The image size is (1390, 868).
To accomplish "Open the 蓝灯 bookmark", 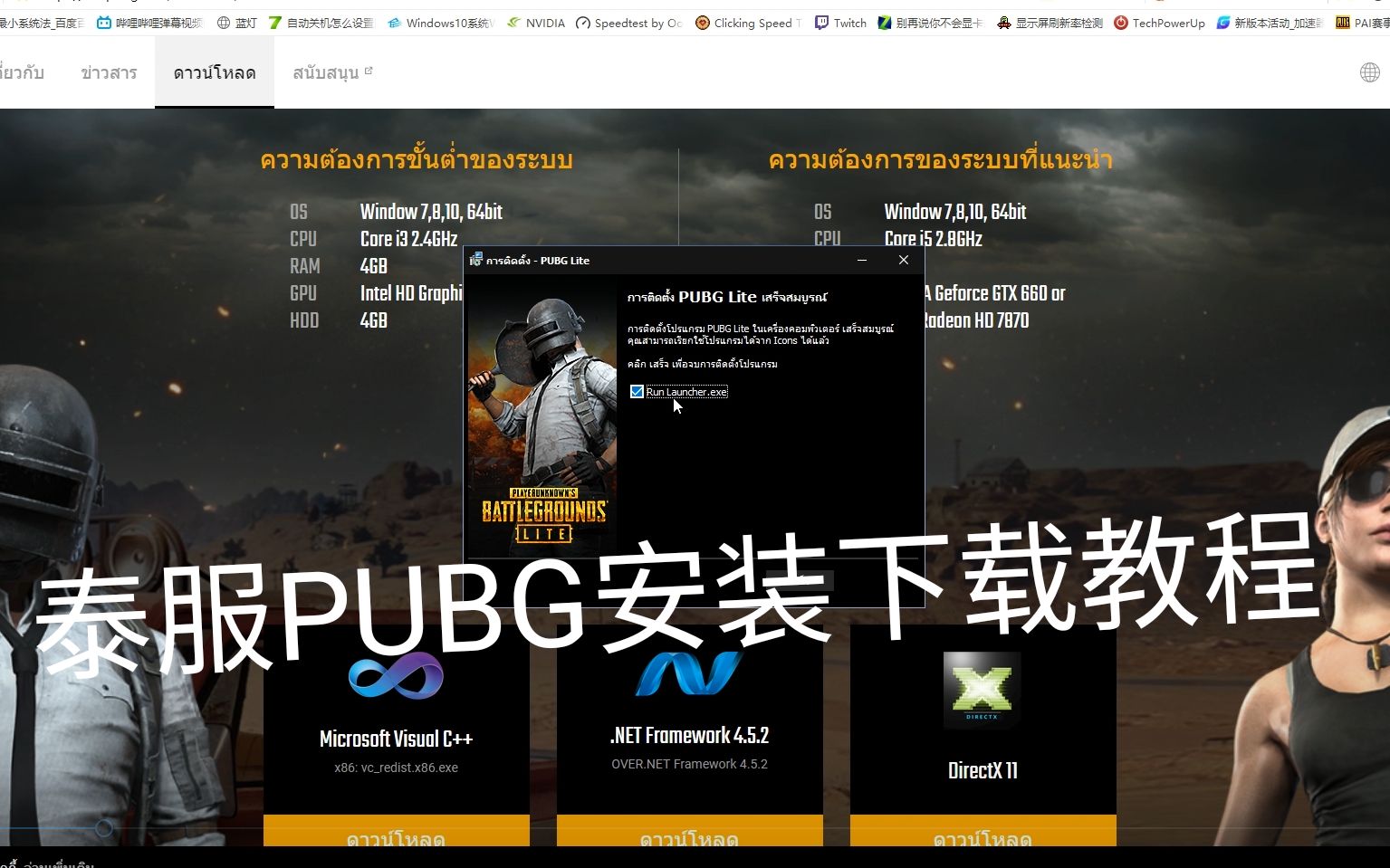I will pyautogui.click(x=237, y=23).
